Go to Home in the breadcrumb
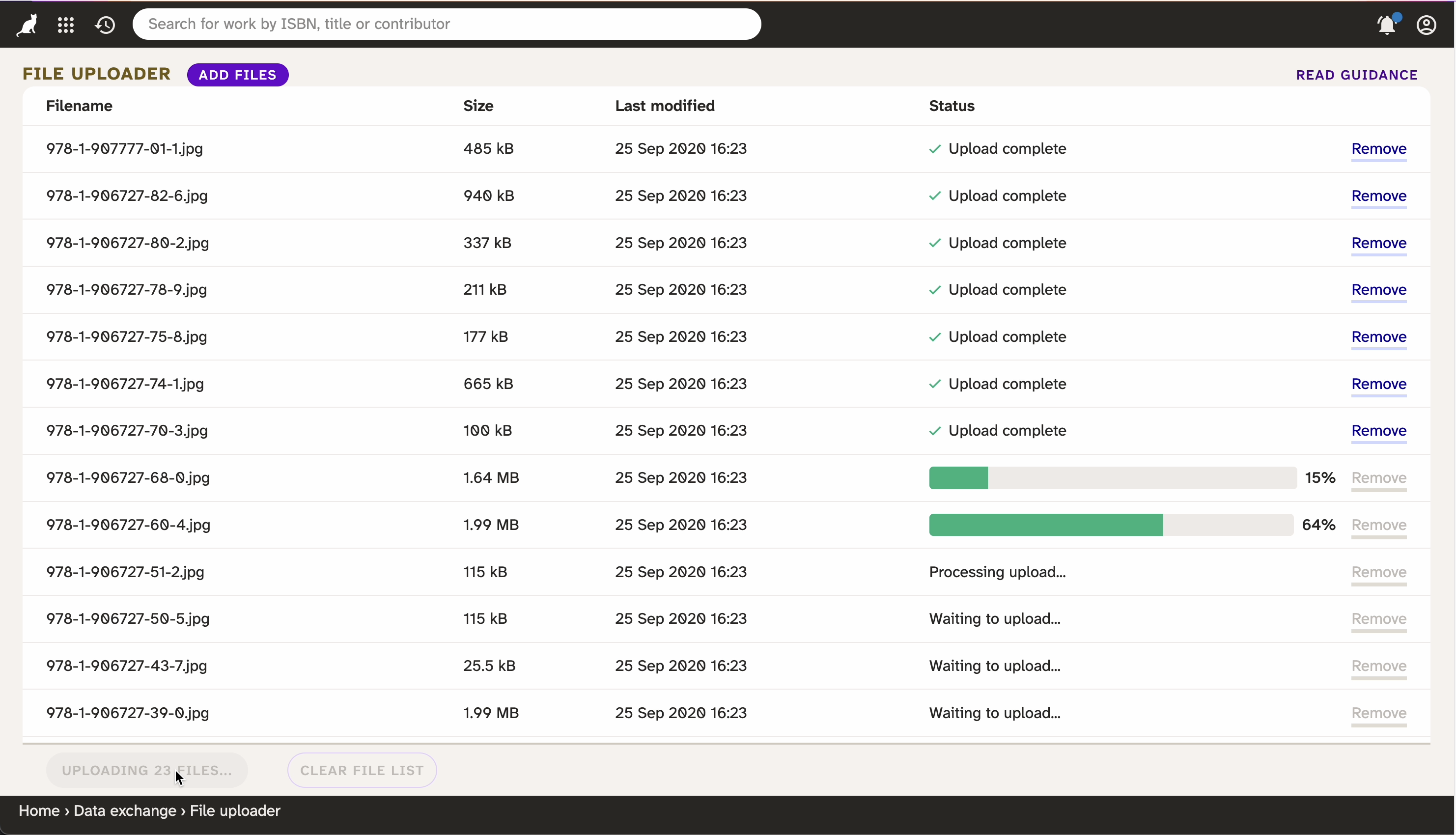1456x835 pixels. tap(39, 811)
